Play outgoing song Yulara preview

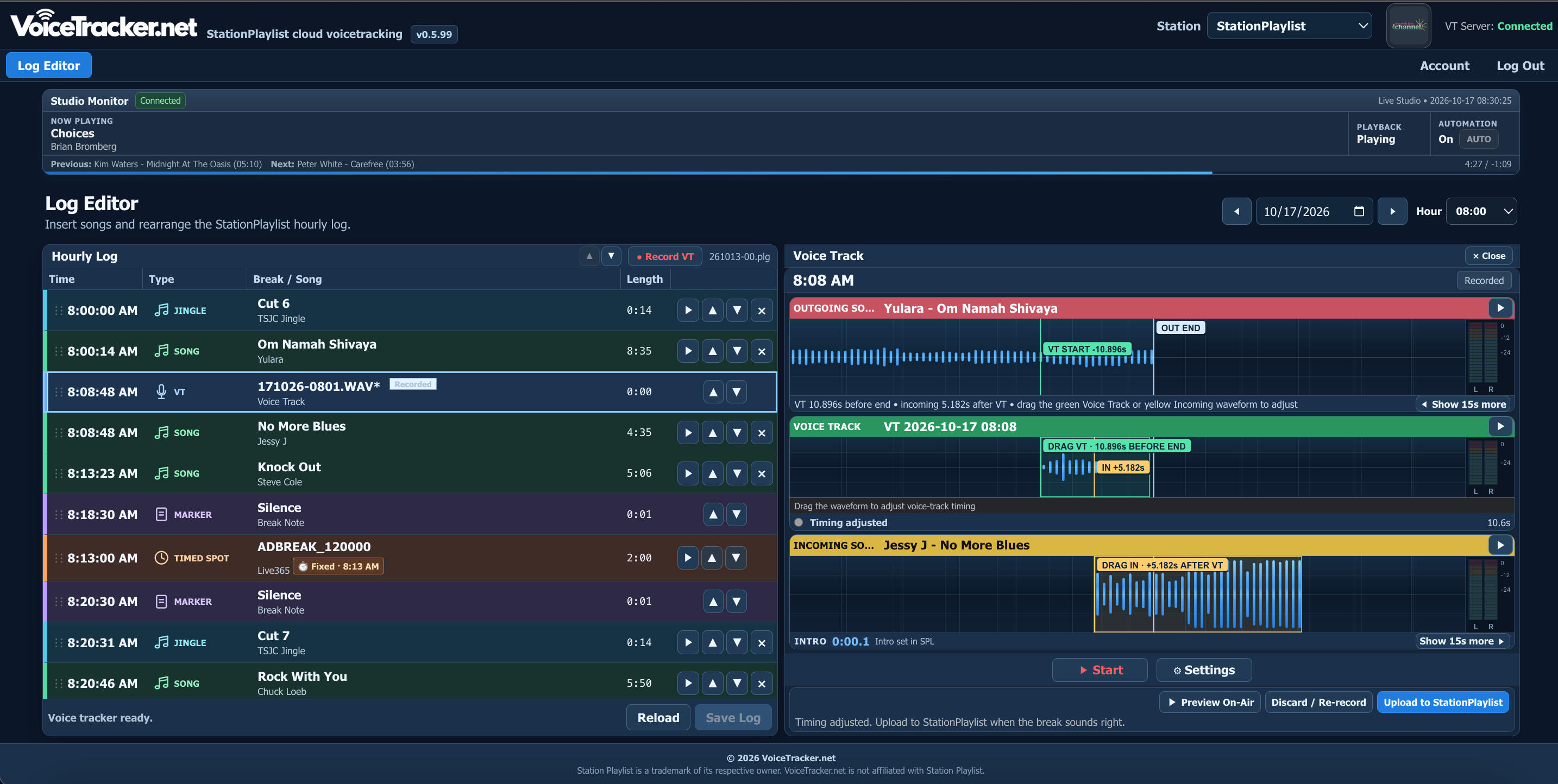point(1500,308)
